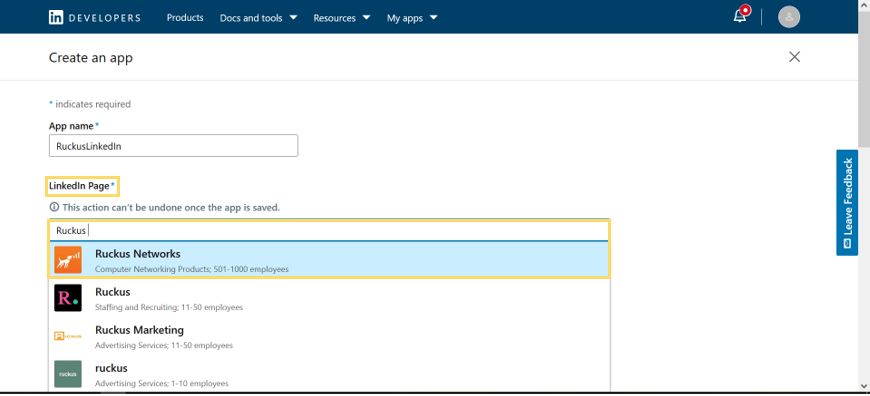
Task: Click the scrollbar down arrow
Action: point(864,386)
